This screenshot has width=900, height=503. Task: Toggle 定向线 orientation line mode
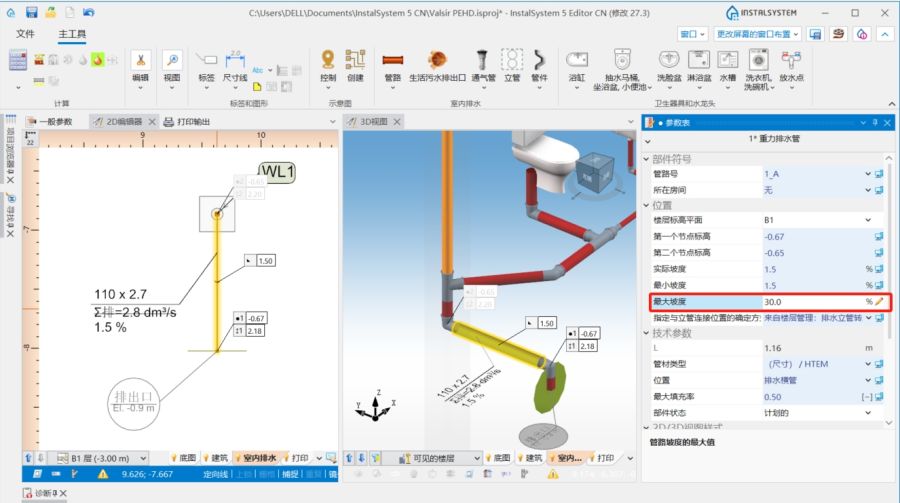[x=216, y=474]
